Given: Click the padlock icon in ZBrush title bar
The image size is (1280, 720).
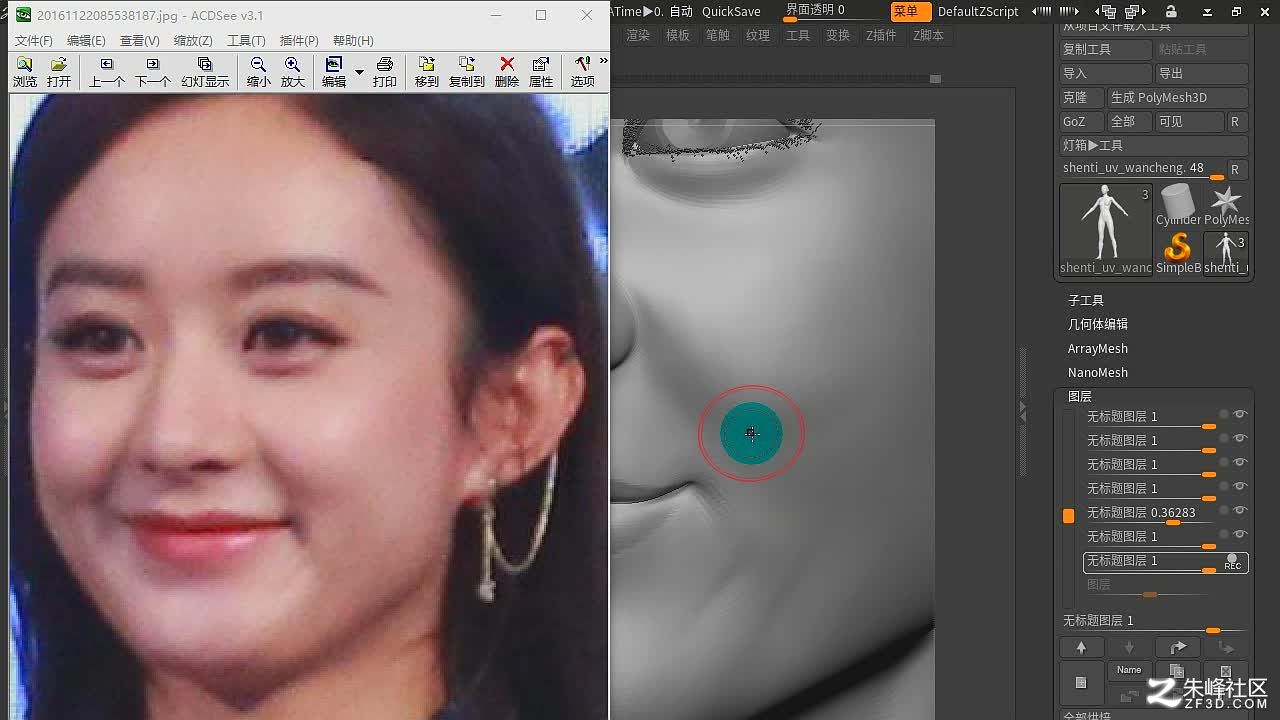Looking at the screenshot, I should (1171, 12).
